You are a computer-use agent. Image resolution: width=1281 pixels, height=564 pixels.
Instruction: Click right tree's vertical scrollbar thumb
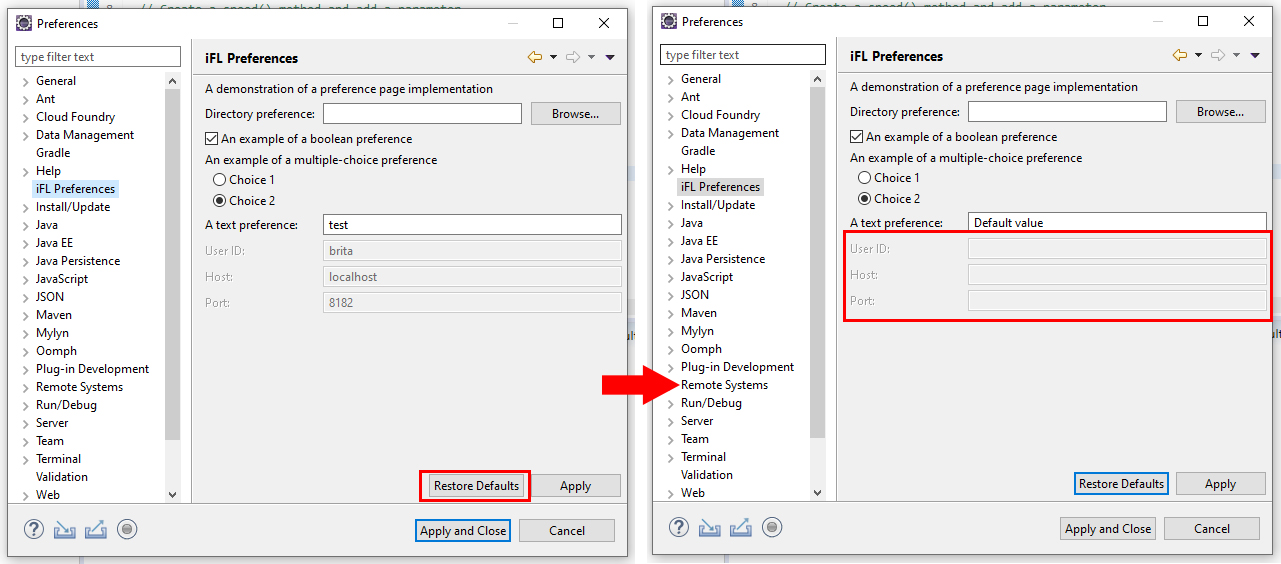coord(817,263)
